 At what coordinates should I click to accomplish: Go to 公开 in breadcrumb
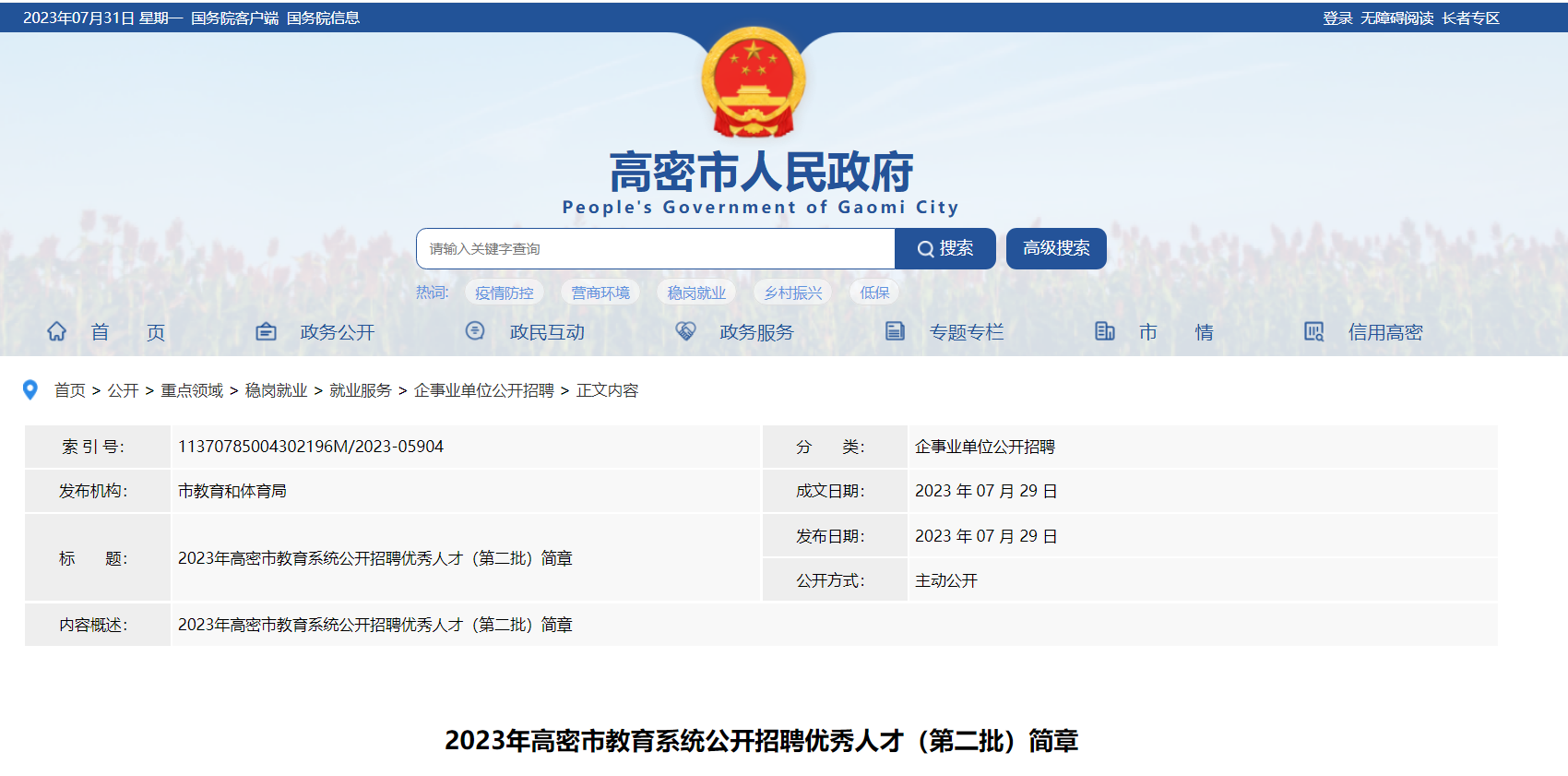click(123, 390)
